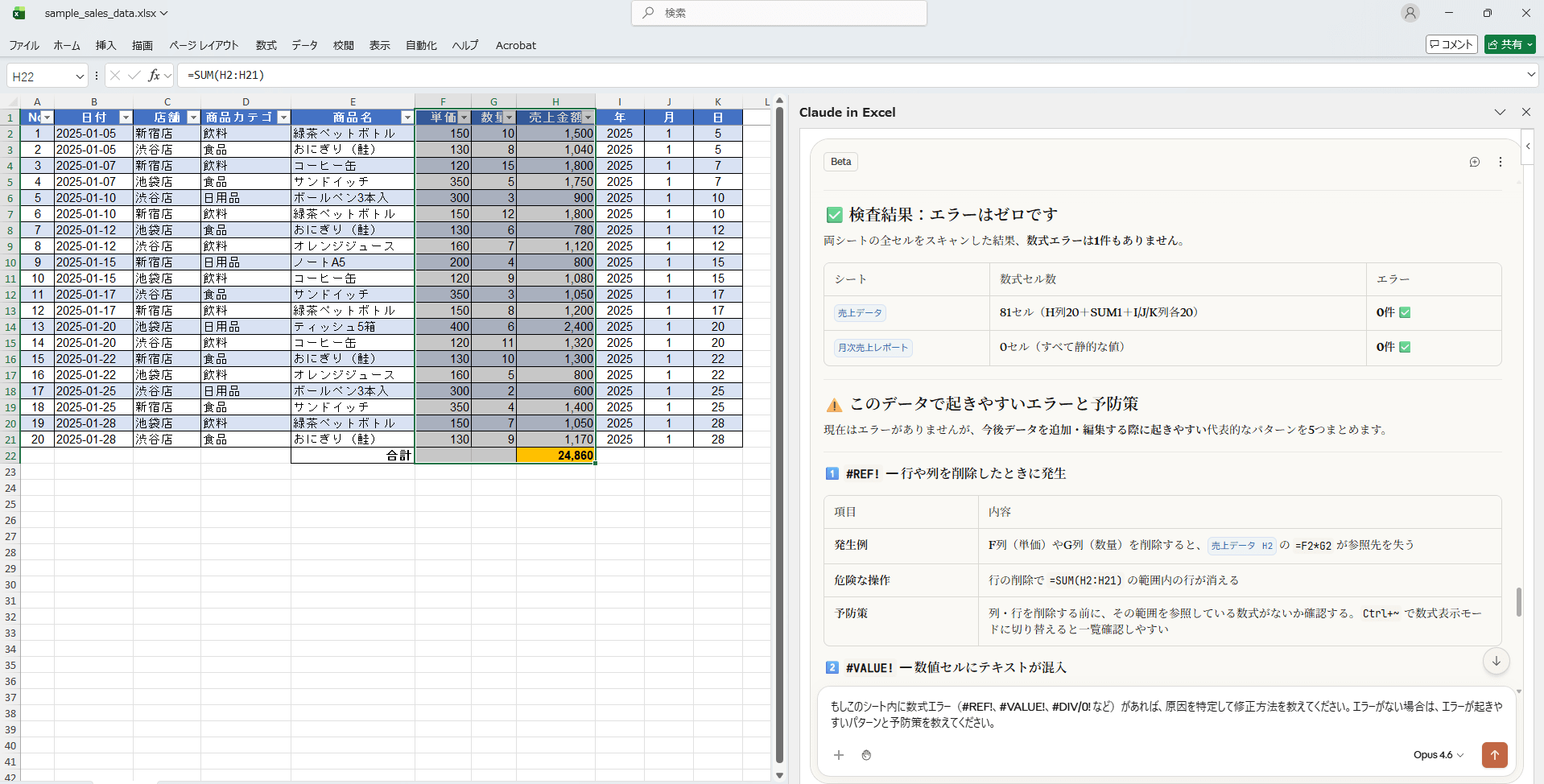Click the scroll-to-bottom arrow in the chat

click(1496, 662)
